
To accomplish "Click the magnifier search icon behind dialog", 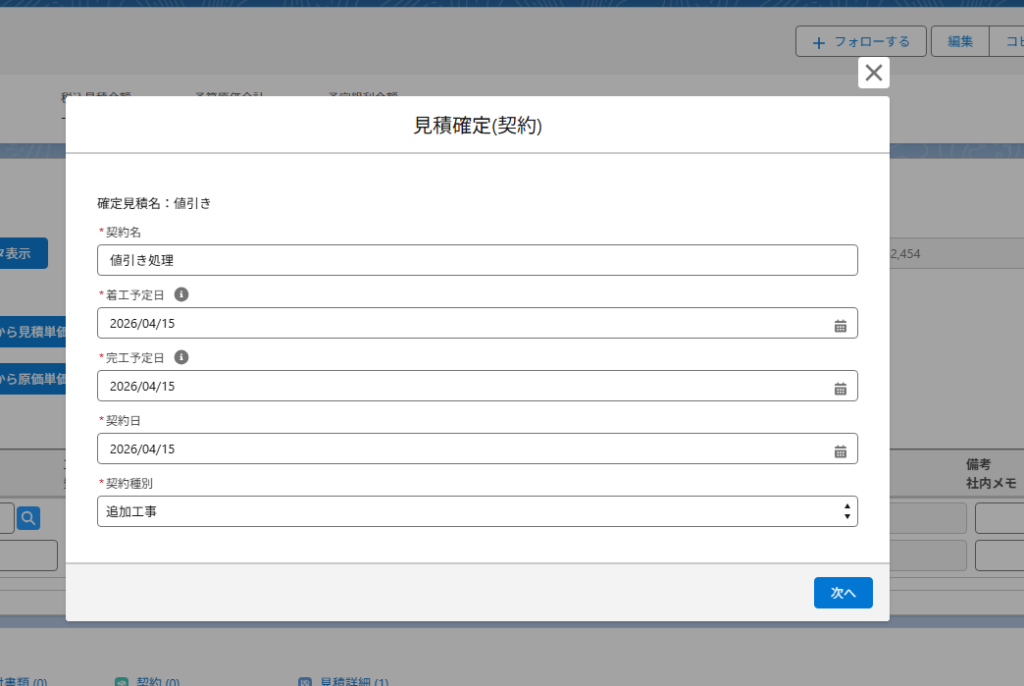I will [29, 518].
